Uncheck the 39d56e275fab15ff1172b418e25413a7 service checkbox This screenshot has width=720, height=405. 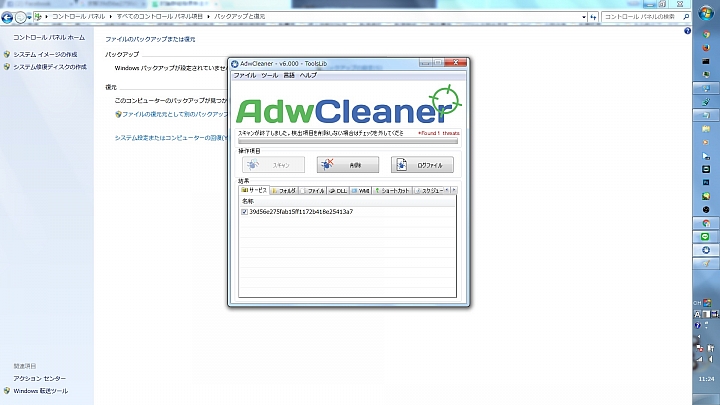click(244, 212)
